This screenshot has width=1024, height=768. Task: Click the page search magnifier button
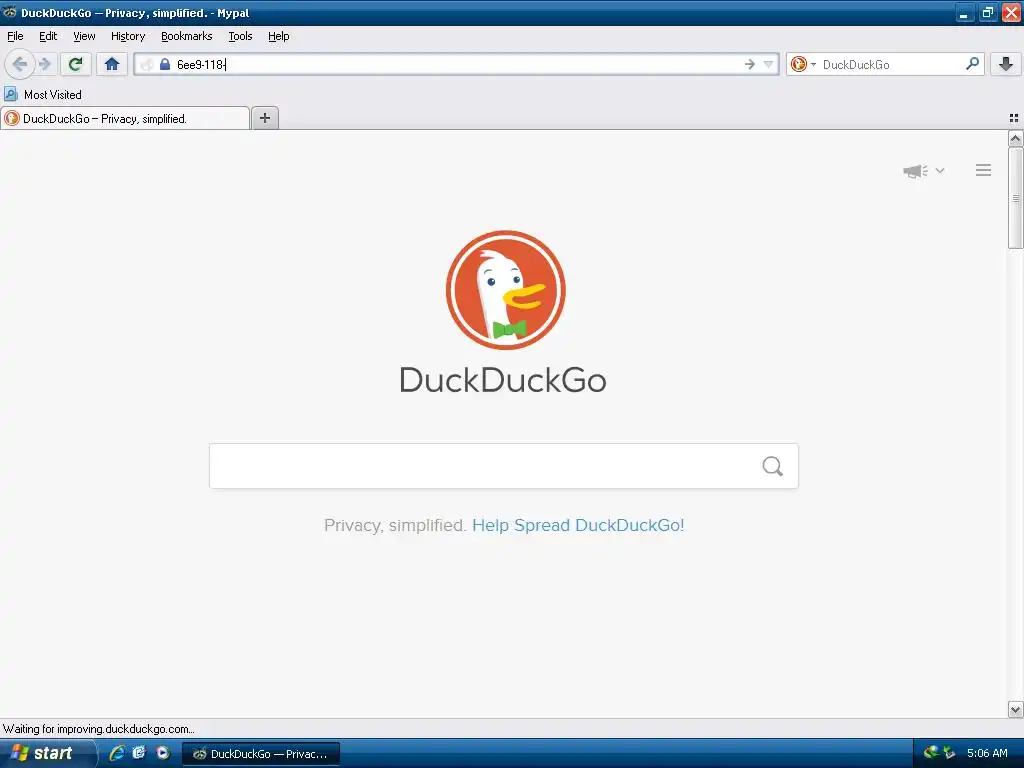click(x=773, y=466)
